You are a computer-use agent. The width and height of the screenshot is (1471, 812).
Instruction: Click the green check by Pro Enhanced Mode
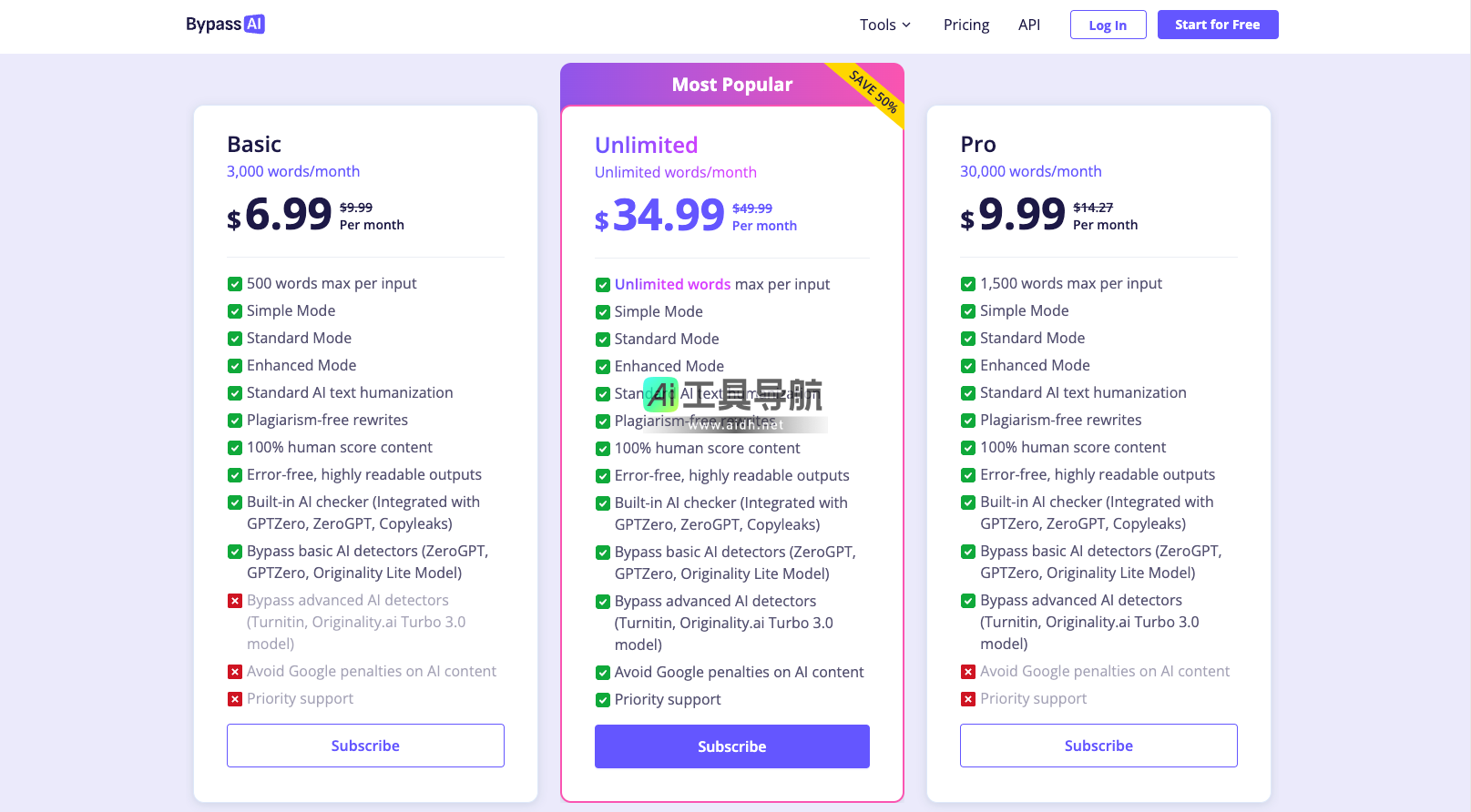(x=968, y=366)
